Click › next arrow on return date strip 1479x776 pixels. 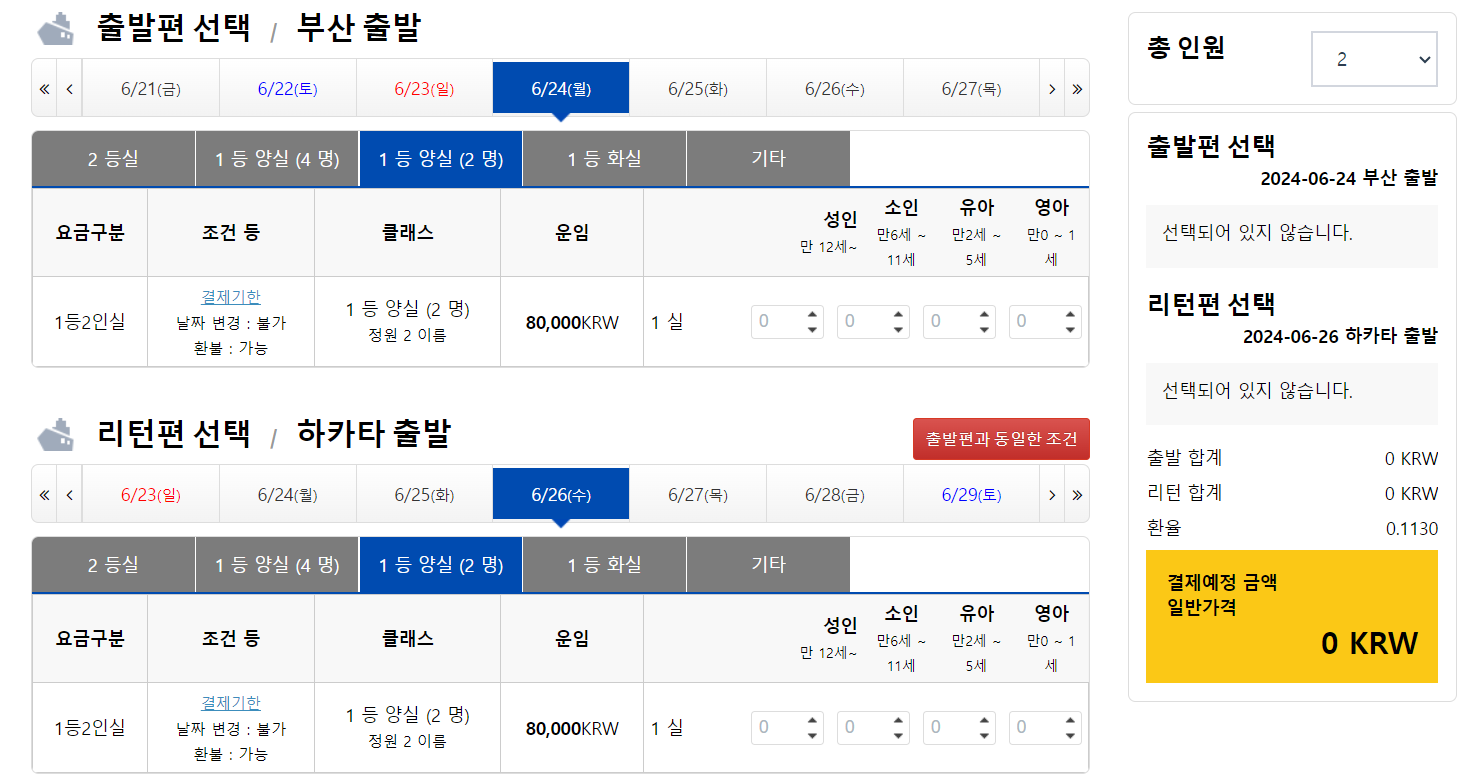(x=1052, y=493)
